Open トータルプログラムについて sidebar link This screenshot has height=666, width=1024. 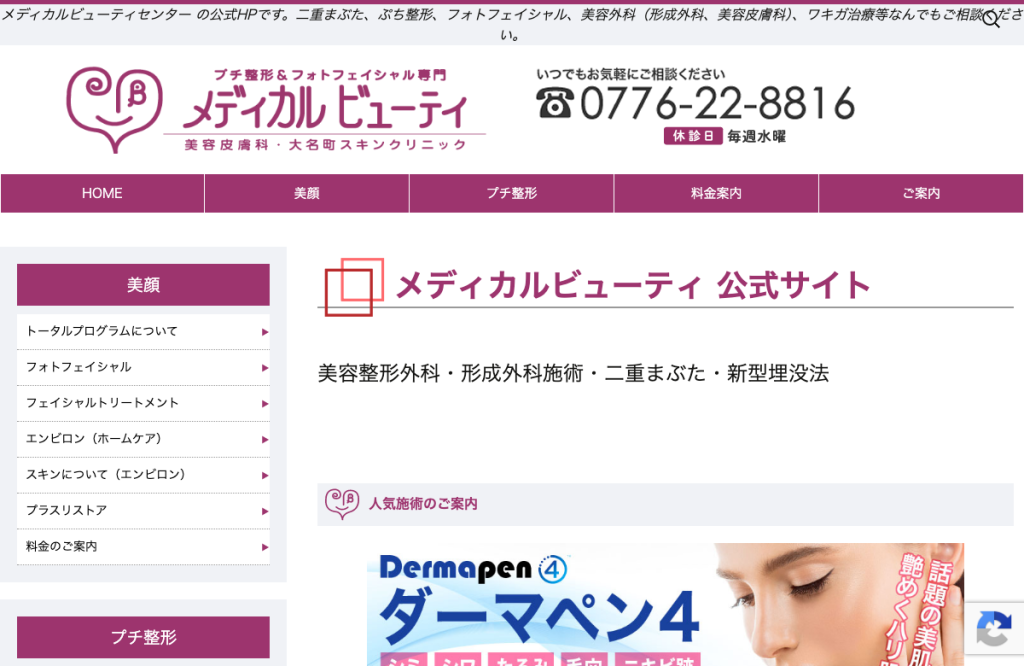pyautogui.click(x=143, y=332)
